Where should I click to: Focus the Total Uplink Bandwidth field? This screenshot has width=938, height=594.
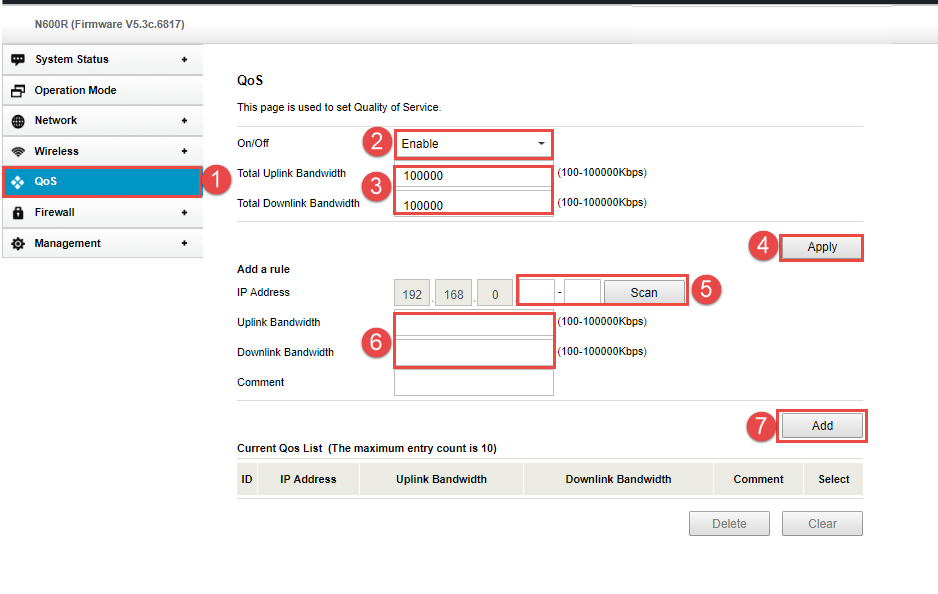point(473,175)
